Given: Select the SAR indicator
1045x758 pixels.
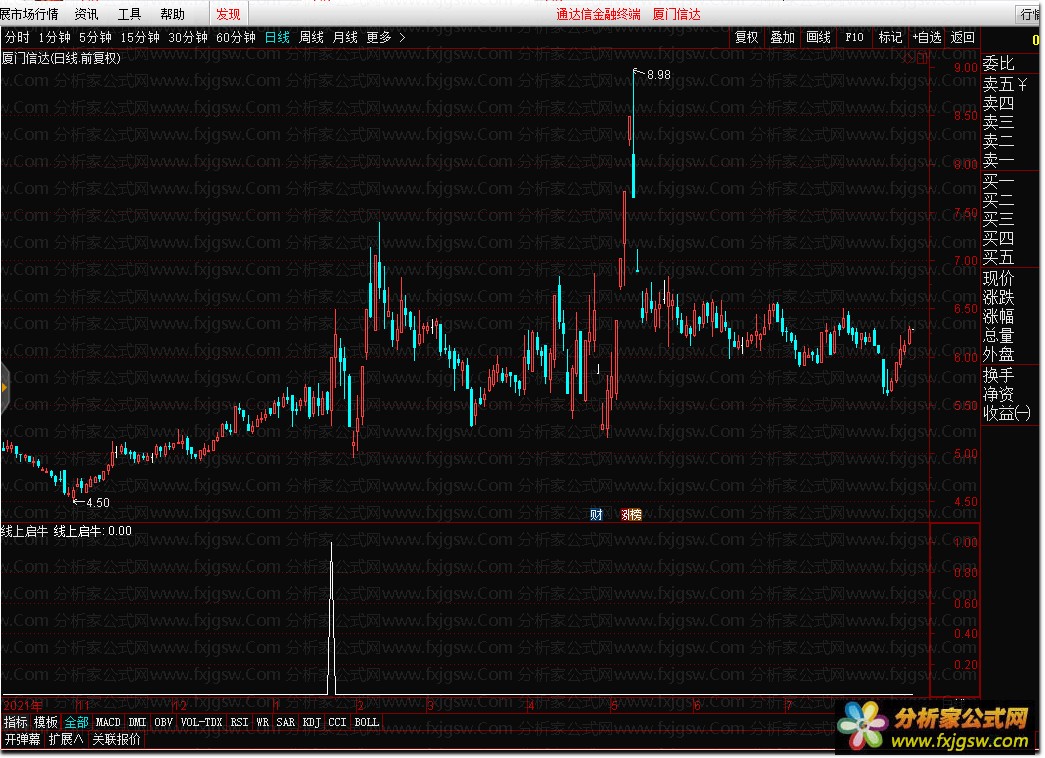Looking at the screenshot, I should 286,722.
